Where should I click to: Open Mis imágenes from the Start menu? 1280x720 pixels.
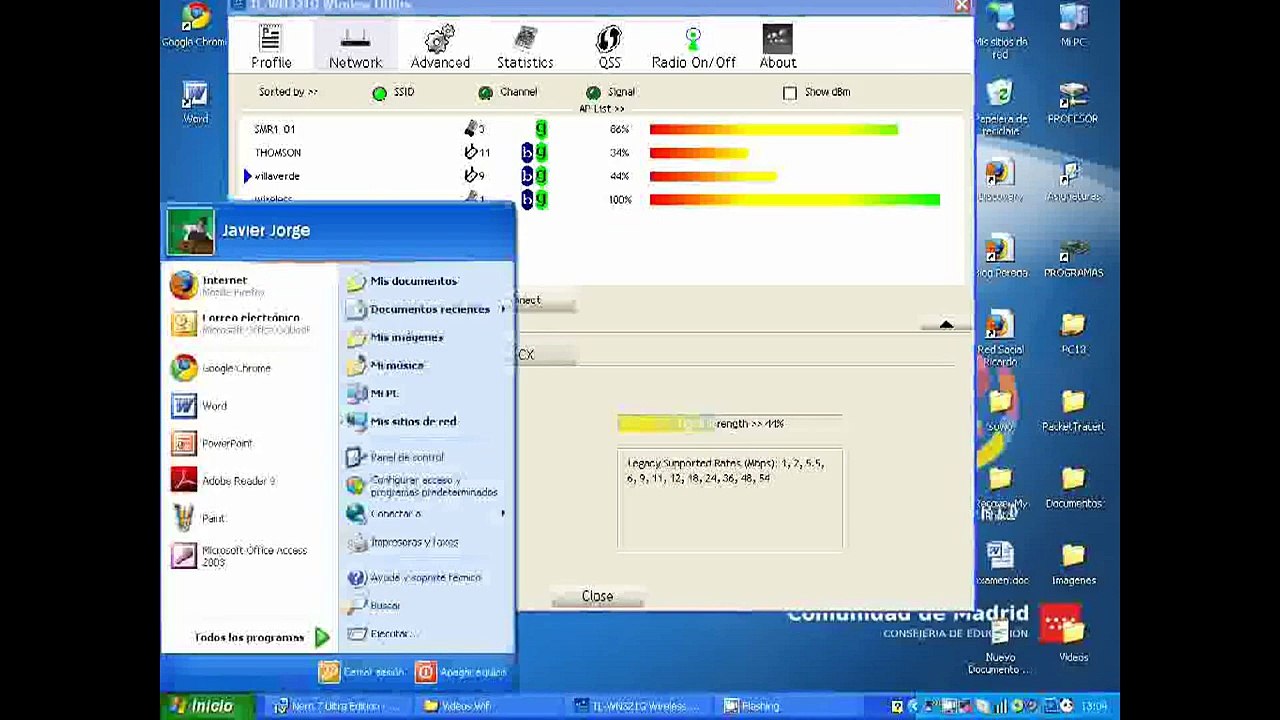tap(426, 337)
